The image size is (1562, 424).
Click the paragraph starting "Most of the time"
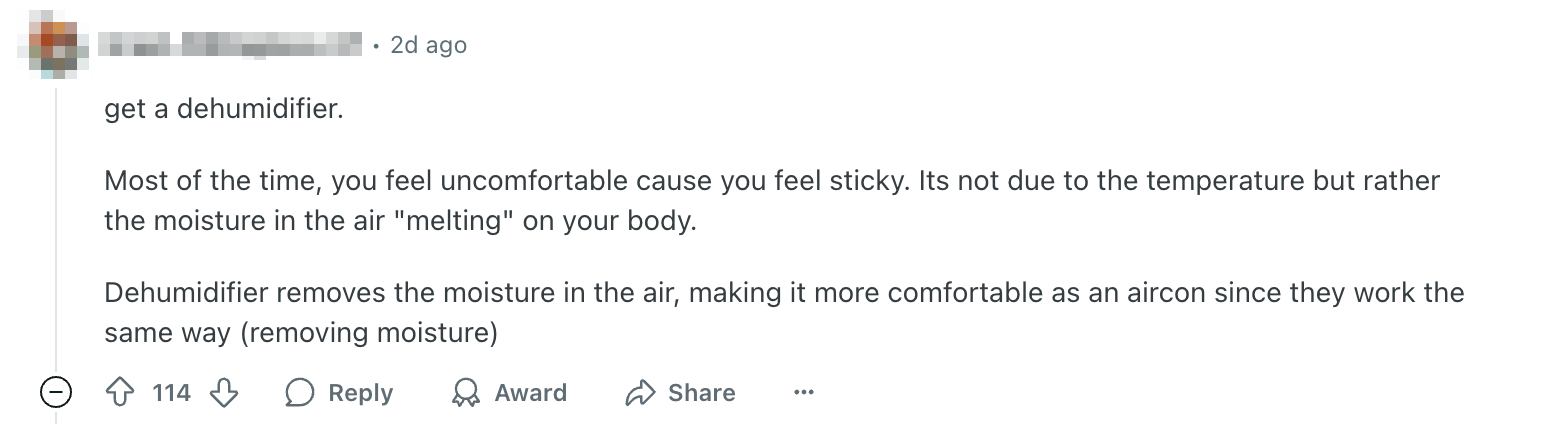(x=770, y=182)
